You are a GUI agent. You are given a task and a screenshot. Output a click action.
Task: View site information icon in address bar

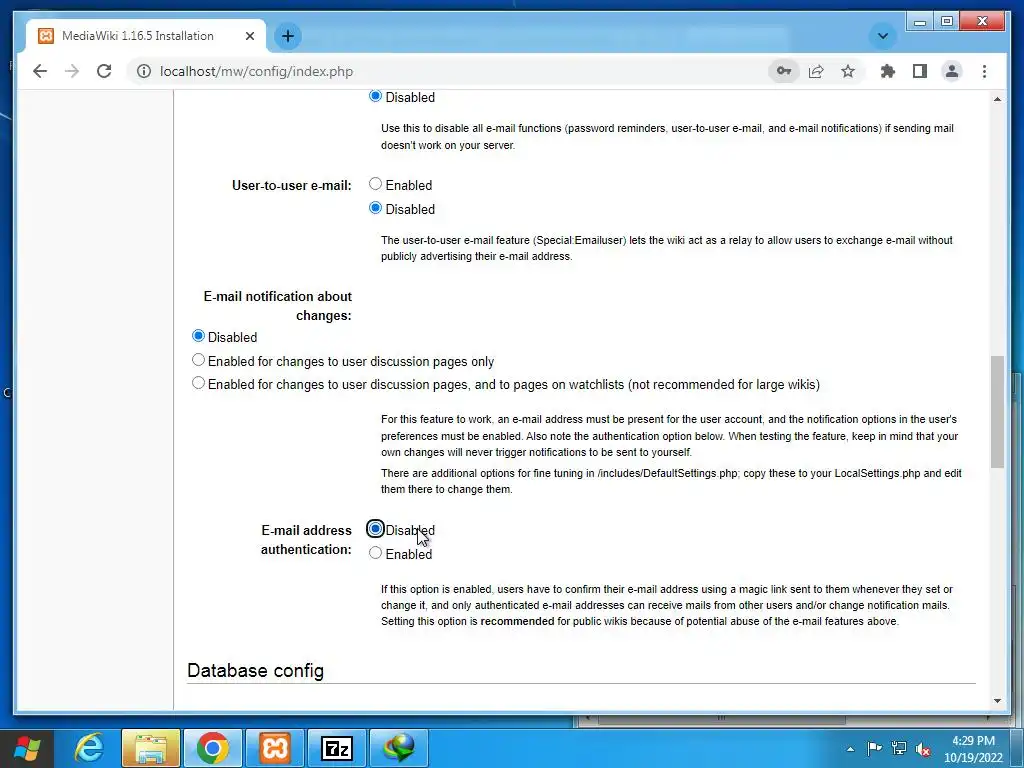click(144, 71)
